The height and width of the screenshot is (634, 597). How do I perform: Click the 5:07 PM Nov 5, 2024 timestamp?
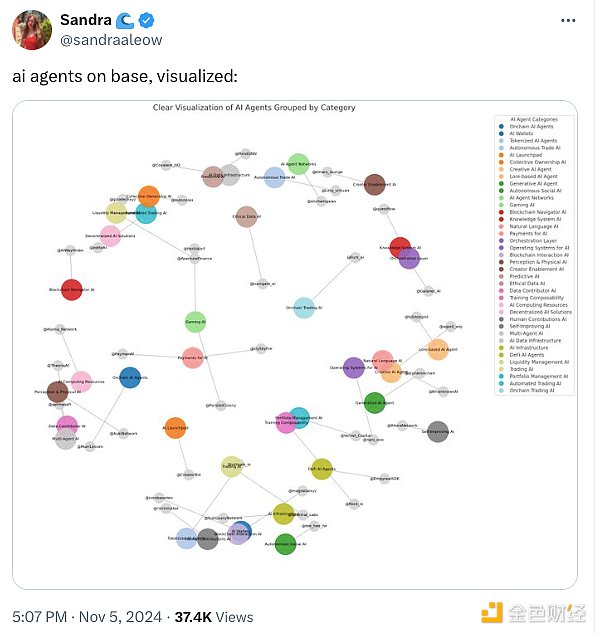tap(87, 617)
